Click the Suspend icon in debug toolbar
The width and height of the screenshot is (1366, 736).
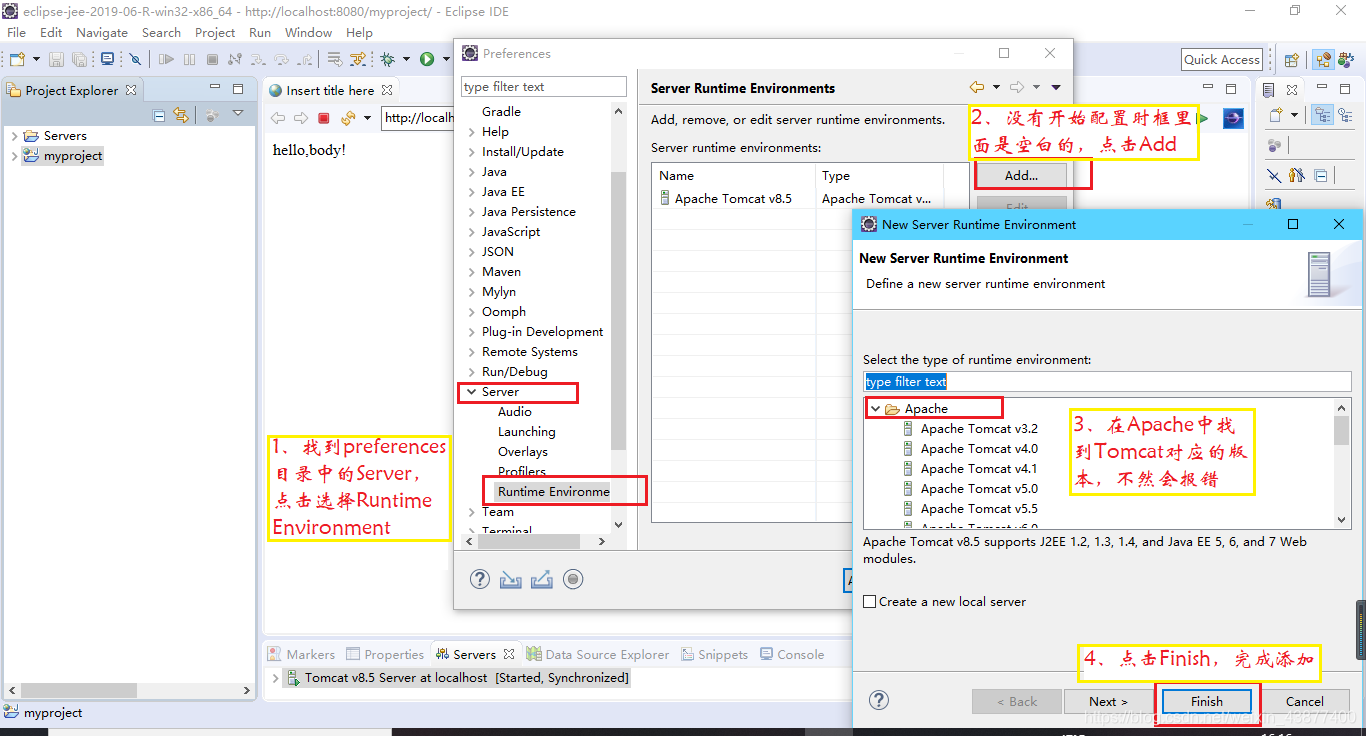(189, 59)
